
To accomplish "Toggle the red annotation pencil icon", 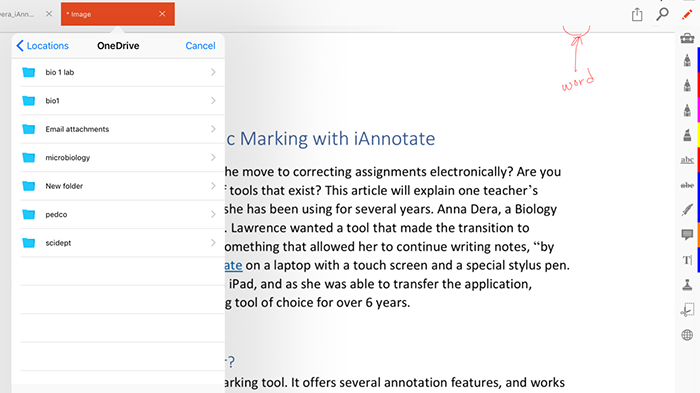I will pyautogui.click(x=687, y=15).
